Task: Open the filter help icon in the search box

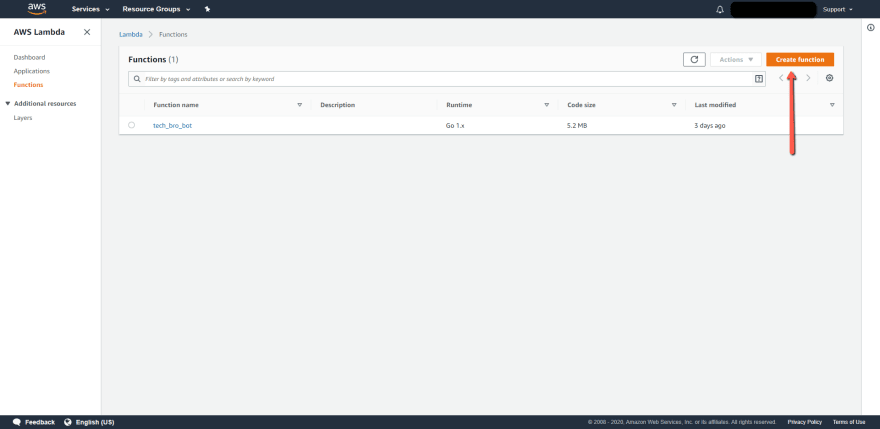Action: click(x=759, y=79)
